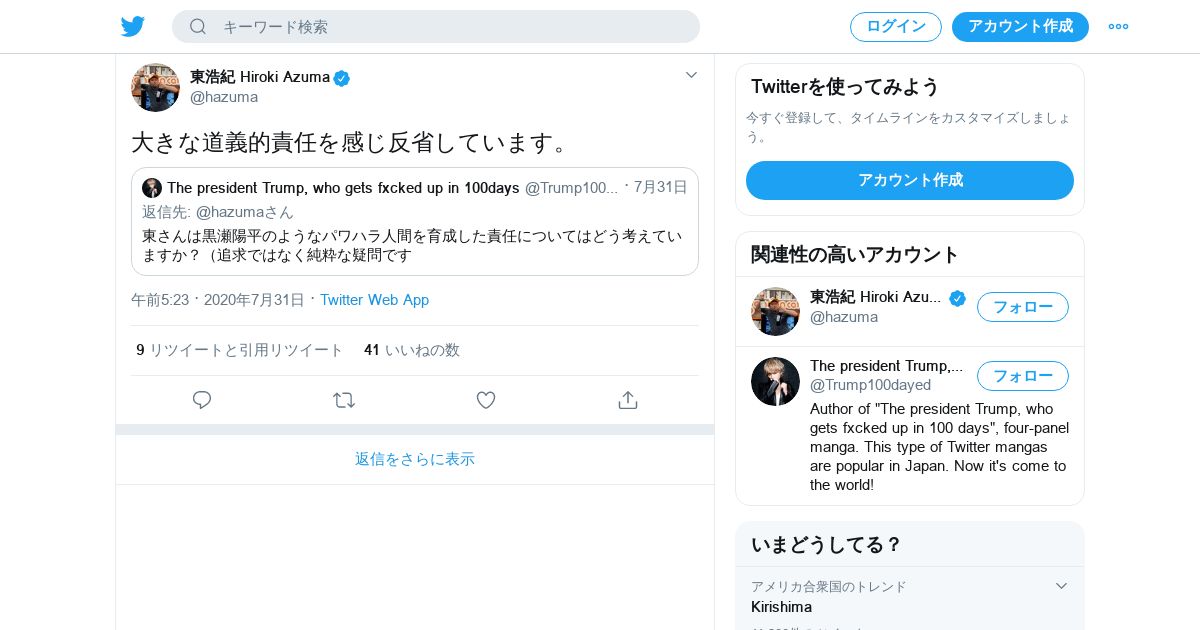Image resolution: width=1200 pixels, height=630 pixels.
Task: Click the reply speech bubble icon
Action: (x=202, y=400)
